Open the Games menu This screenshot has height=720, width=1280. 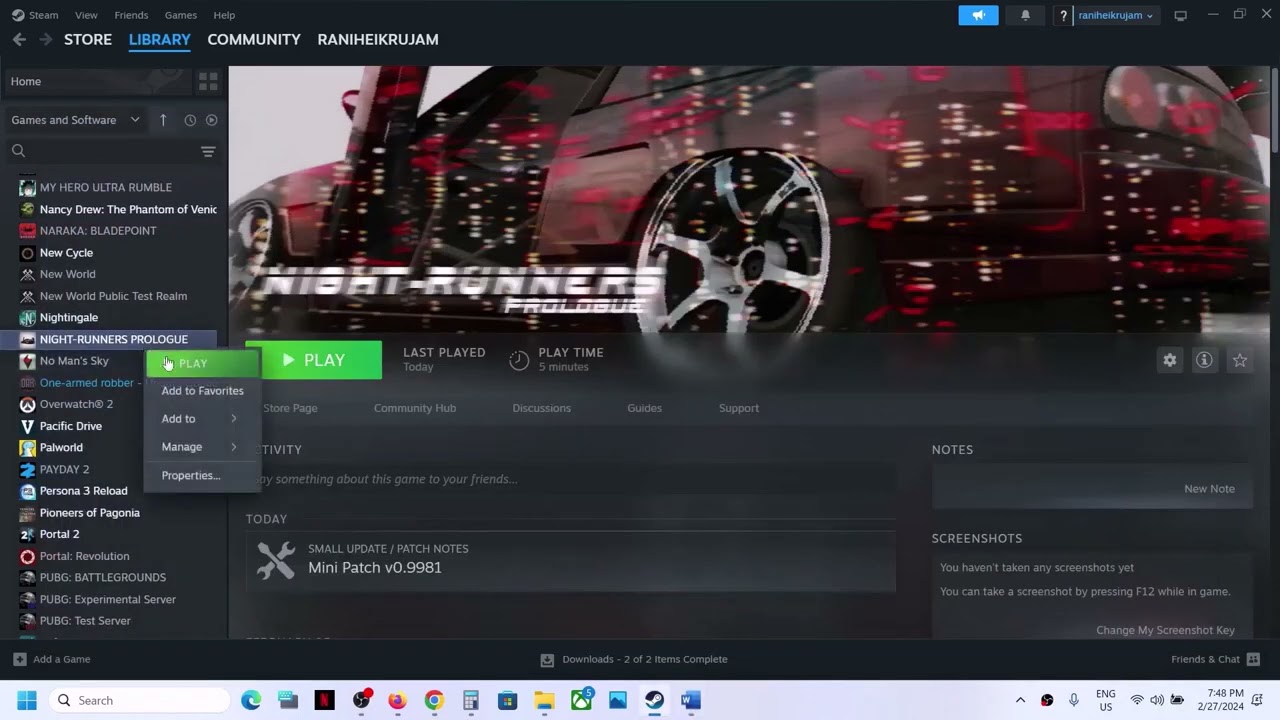[x=180, y=15]
